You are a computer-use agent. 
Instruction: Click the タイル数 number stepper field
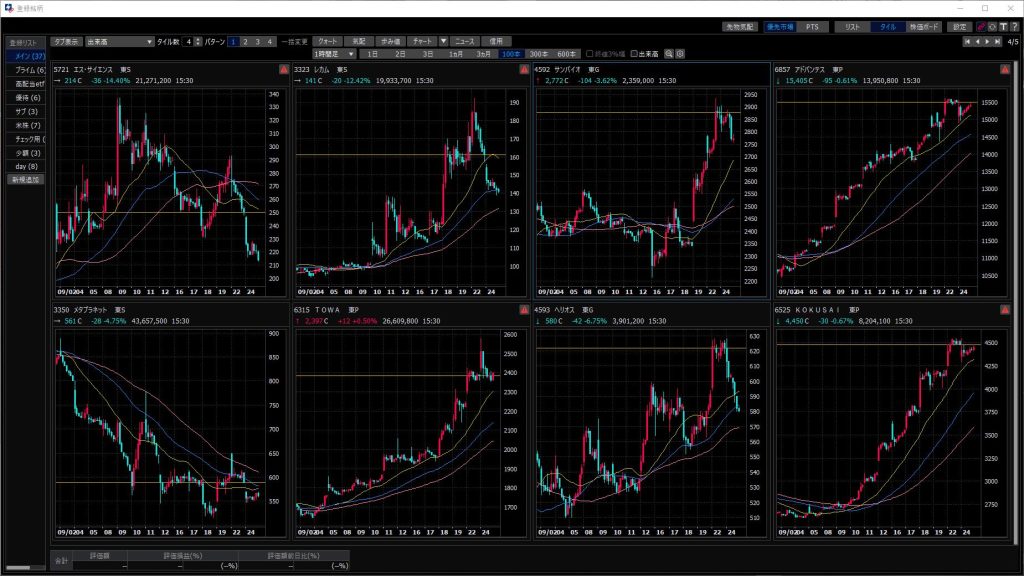point(189,41)
